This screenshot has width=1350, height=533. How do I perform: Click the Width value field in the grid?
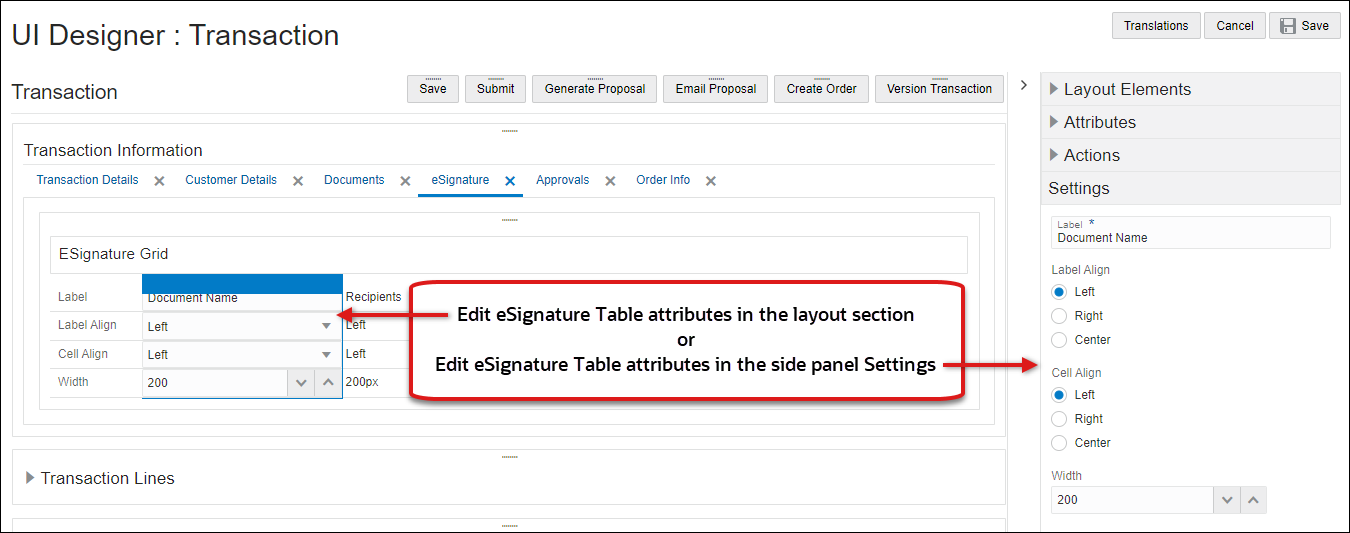pyautogui.click(x=215, y=382)
